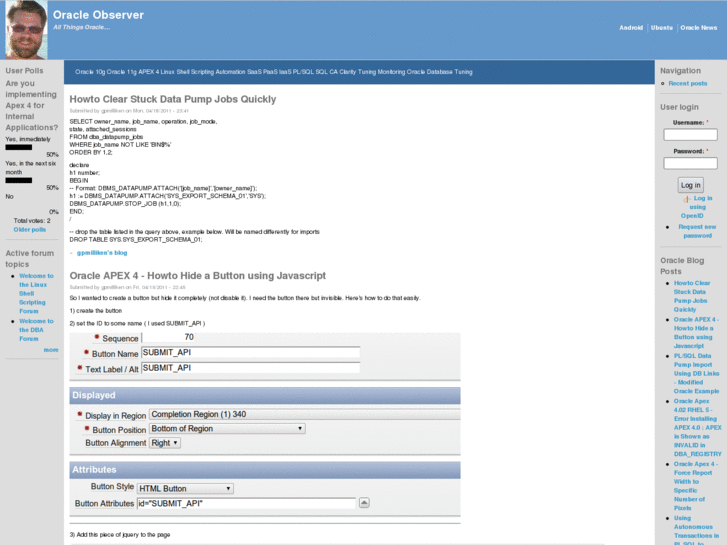The image size is (727, 545).
Task: Select the Automation tag
Action: (x=230, y=72)
